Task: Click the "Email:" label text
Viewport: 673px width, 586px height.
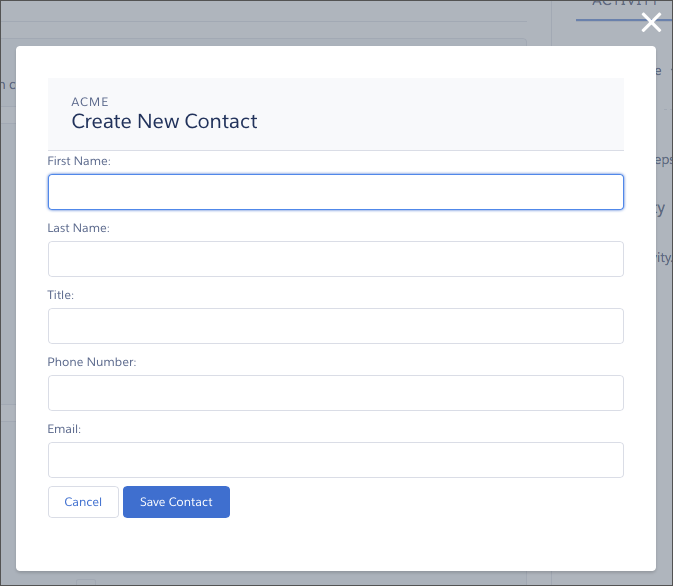Action: pos(64,429)
